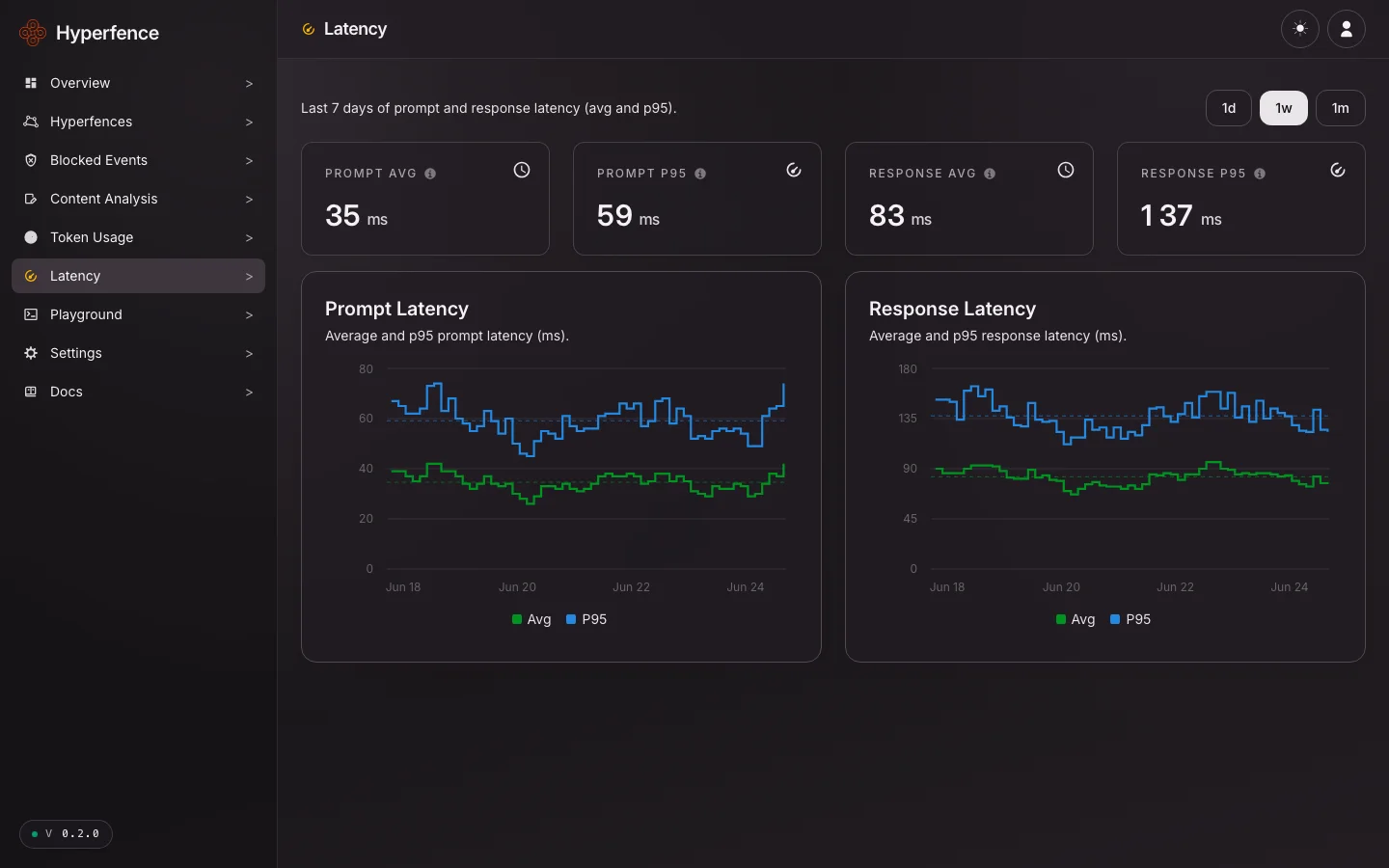This screenshot has width=1389, height=868.
Task: Click the Latency gauge icon in sidebar
Action: click(31, 276)
